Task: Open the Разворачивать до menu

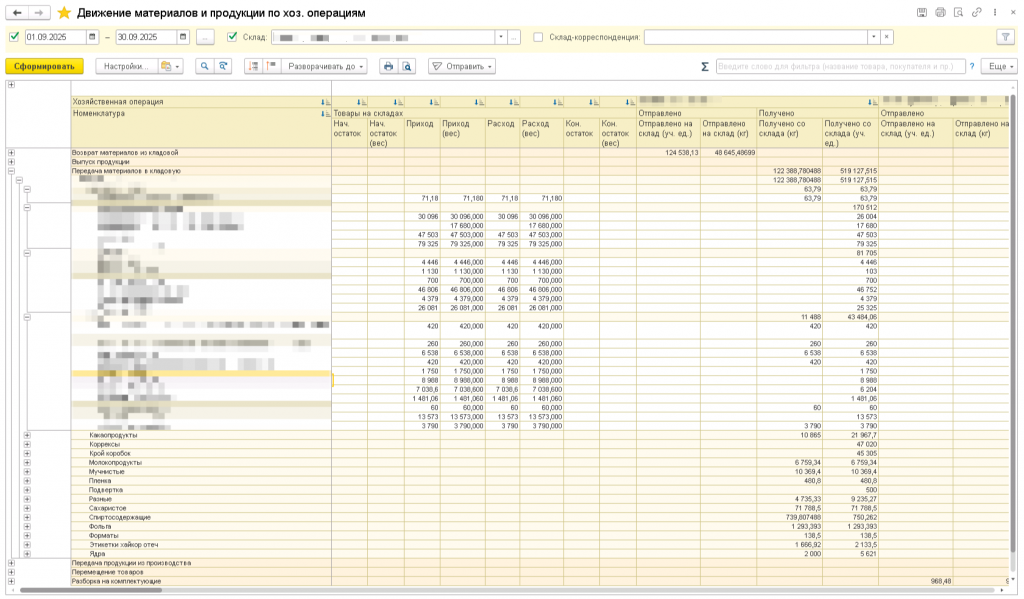Action: (x=325, y=66)
